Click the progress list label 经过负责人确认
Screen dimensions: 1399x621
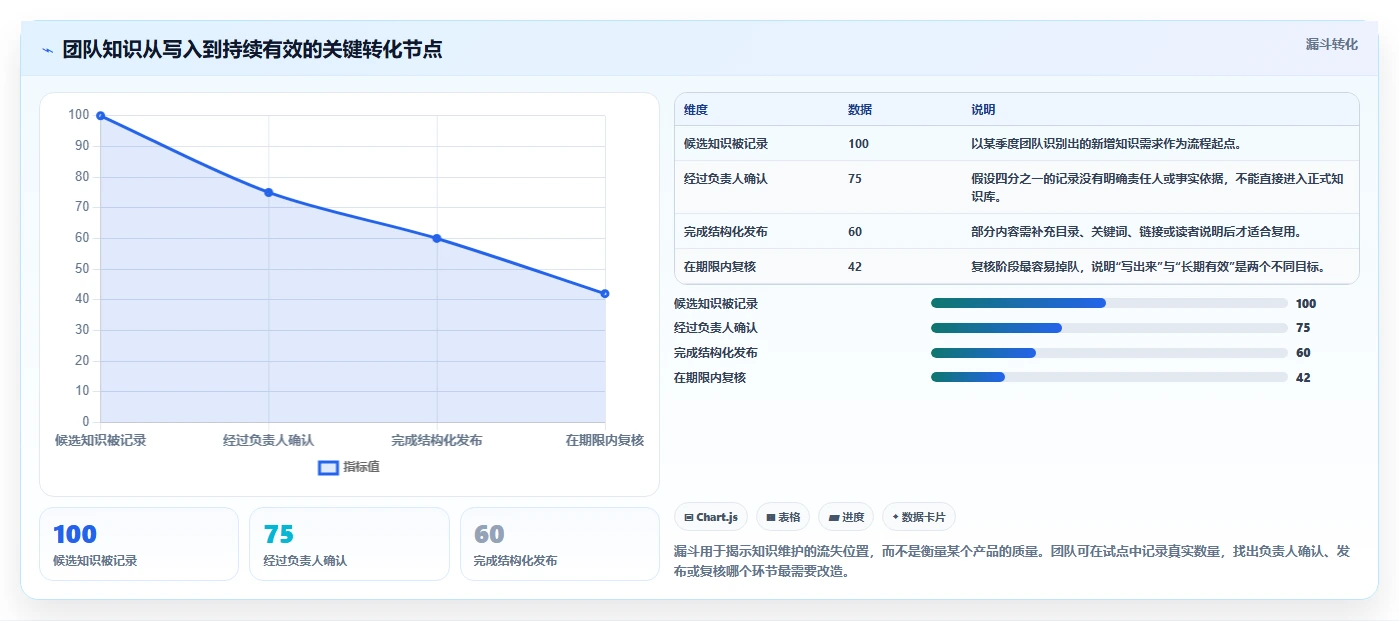(716, 328)
